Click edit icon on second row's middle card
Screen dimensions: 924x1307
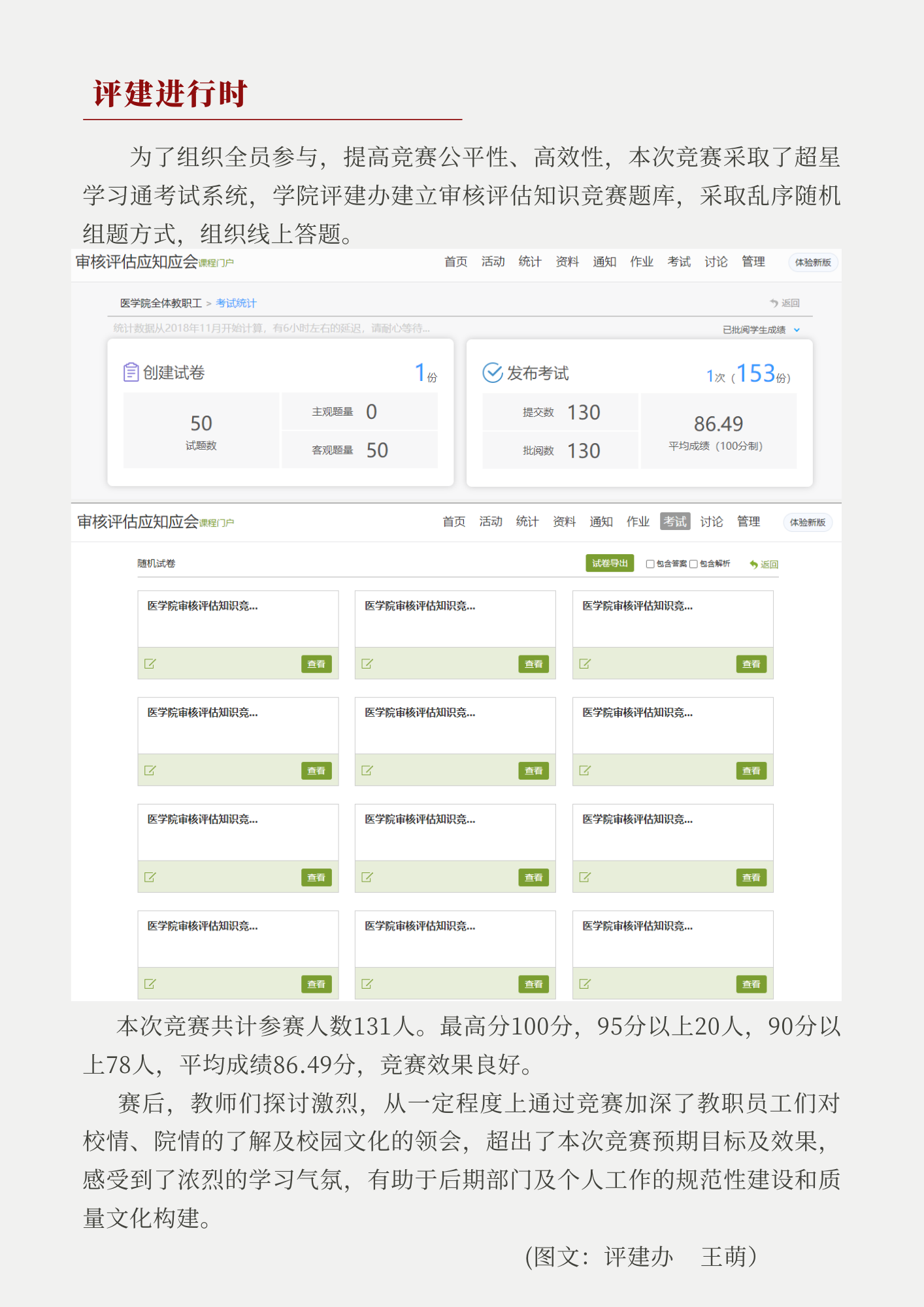click(x=367, y=770)
